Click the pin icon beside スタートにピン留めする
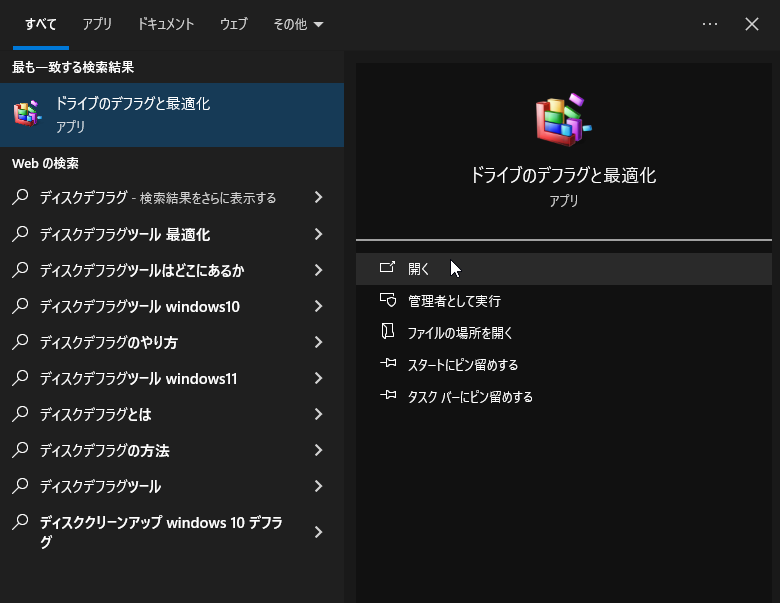 (388, 364)
